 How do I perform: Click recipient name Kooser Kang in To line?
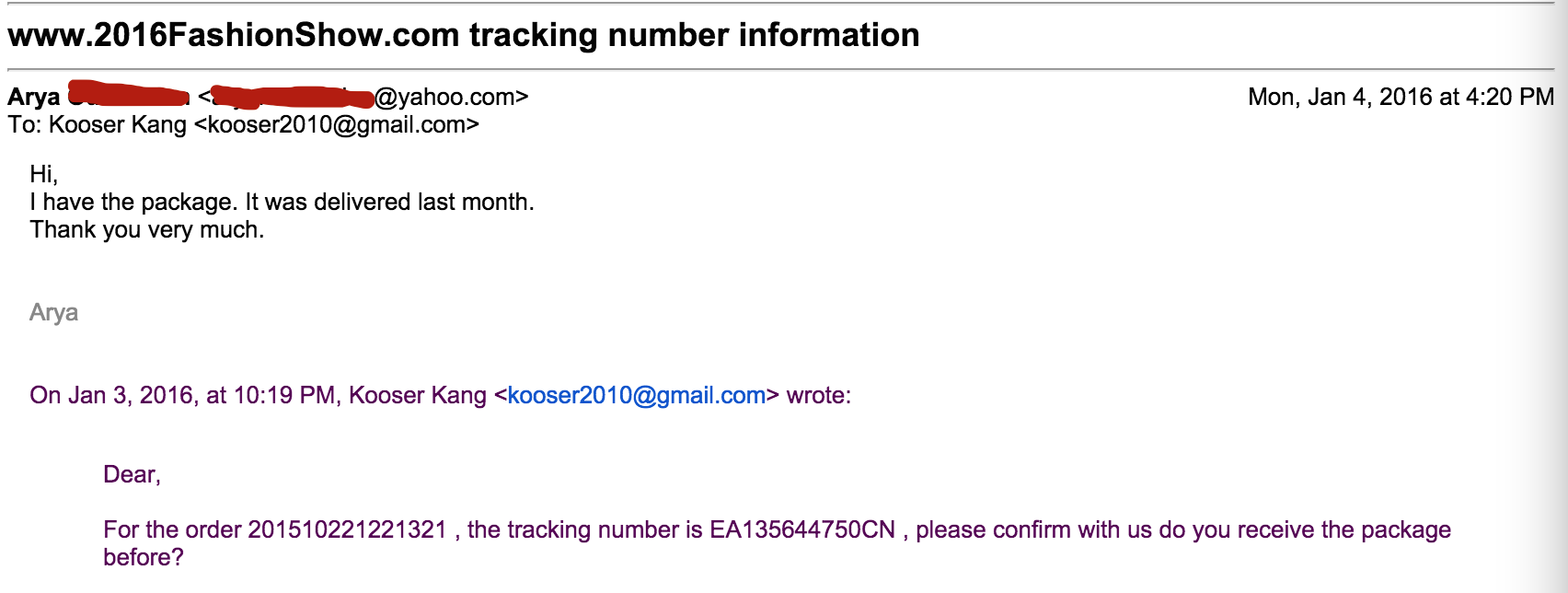pos(117,124)
